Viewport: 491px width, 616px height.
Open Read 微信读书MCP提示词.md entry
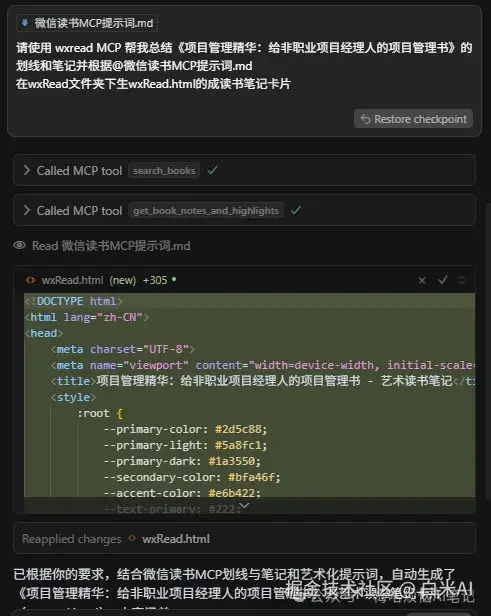point(111,246)
